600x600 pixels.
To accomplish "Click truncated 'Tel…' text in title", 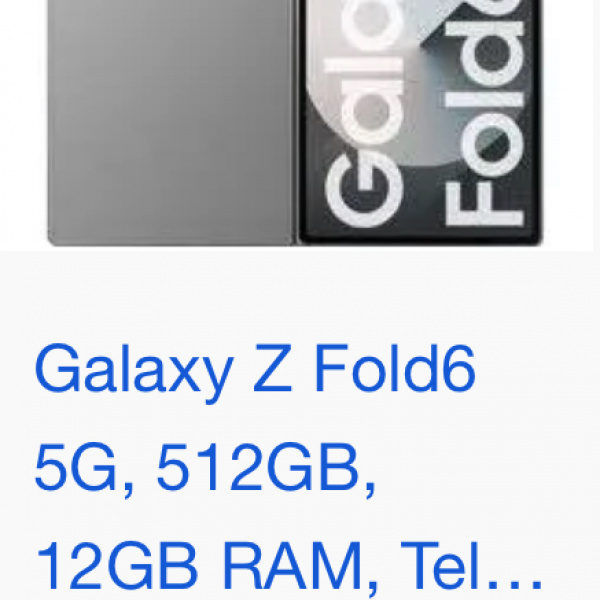I will 472,566.
